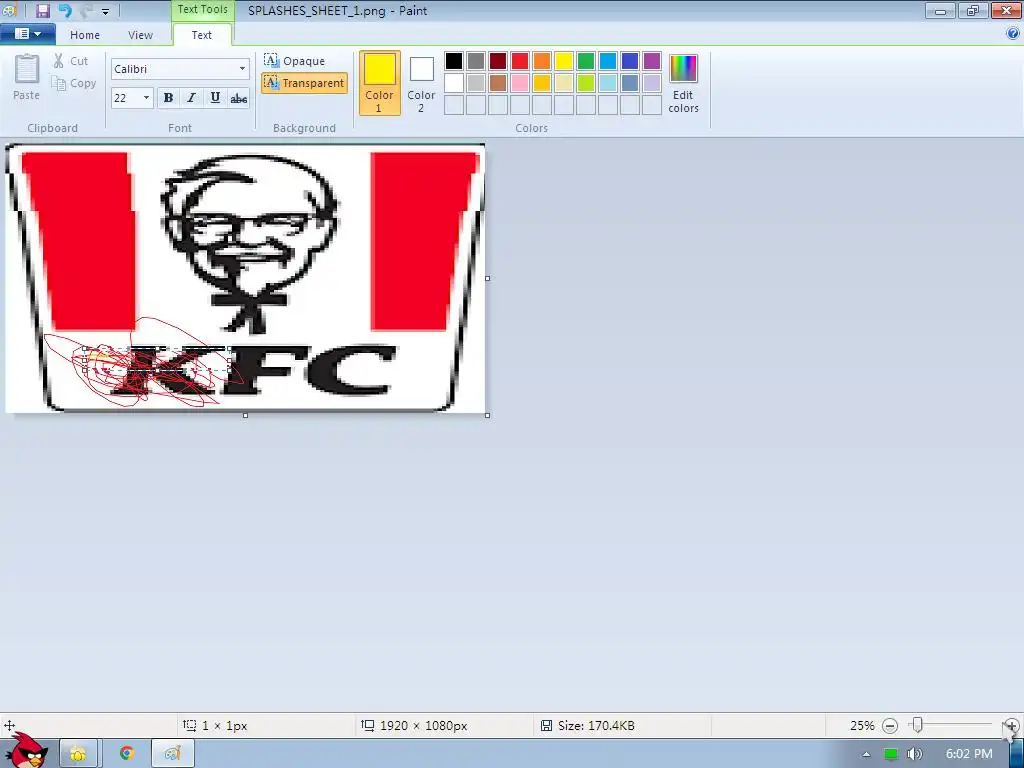
Task: Click the 6:02 PM system clock
Action: (x=969, y=754)
